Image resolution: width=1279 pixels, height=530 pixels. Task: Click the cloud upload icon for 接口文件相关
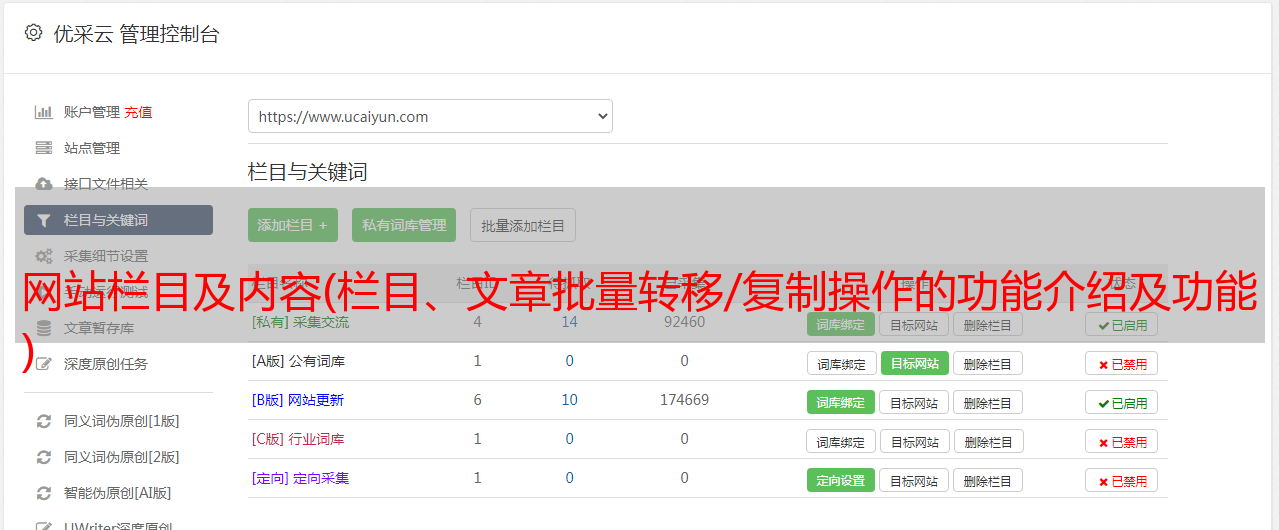click(x=44, y=184)
